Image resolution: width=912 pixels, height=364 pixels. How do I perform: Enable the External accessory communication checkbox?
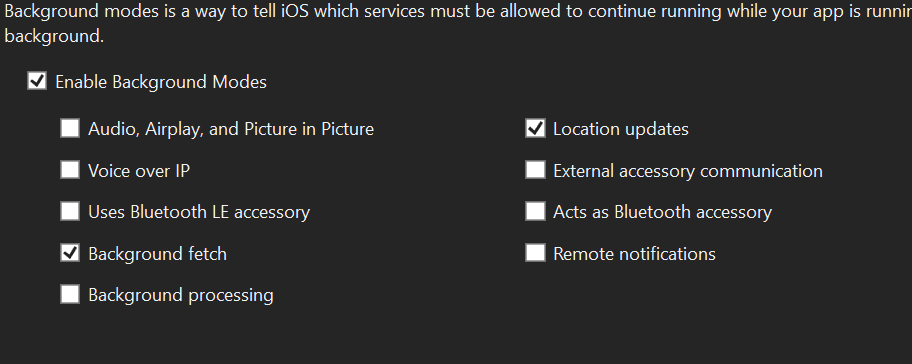[x=535, y=170]
